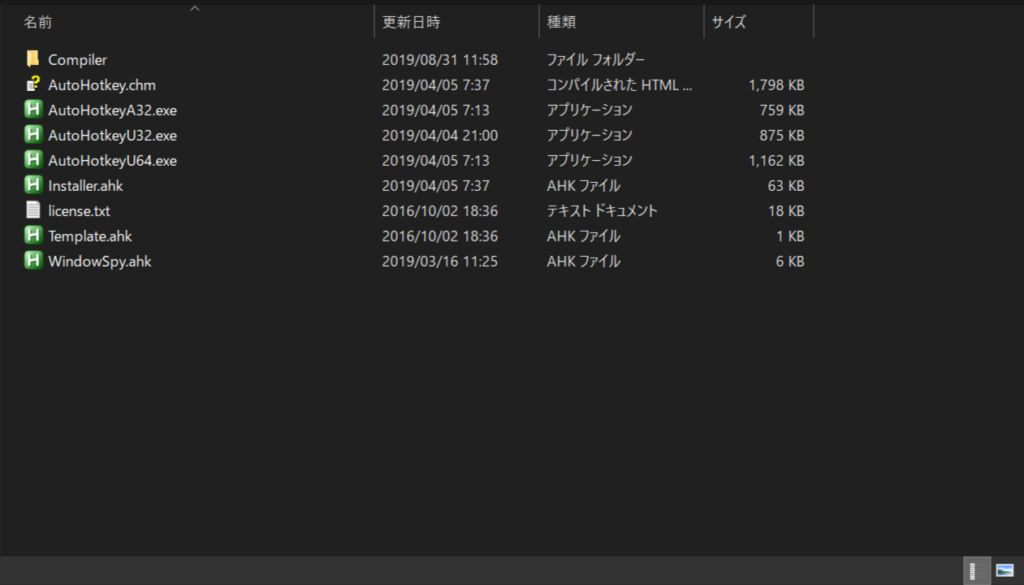The image size is (1024, 585).
Task: Select the AutoHotkeyU64.exe icon
Action: coord(33,160)
